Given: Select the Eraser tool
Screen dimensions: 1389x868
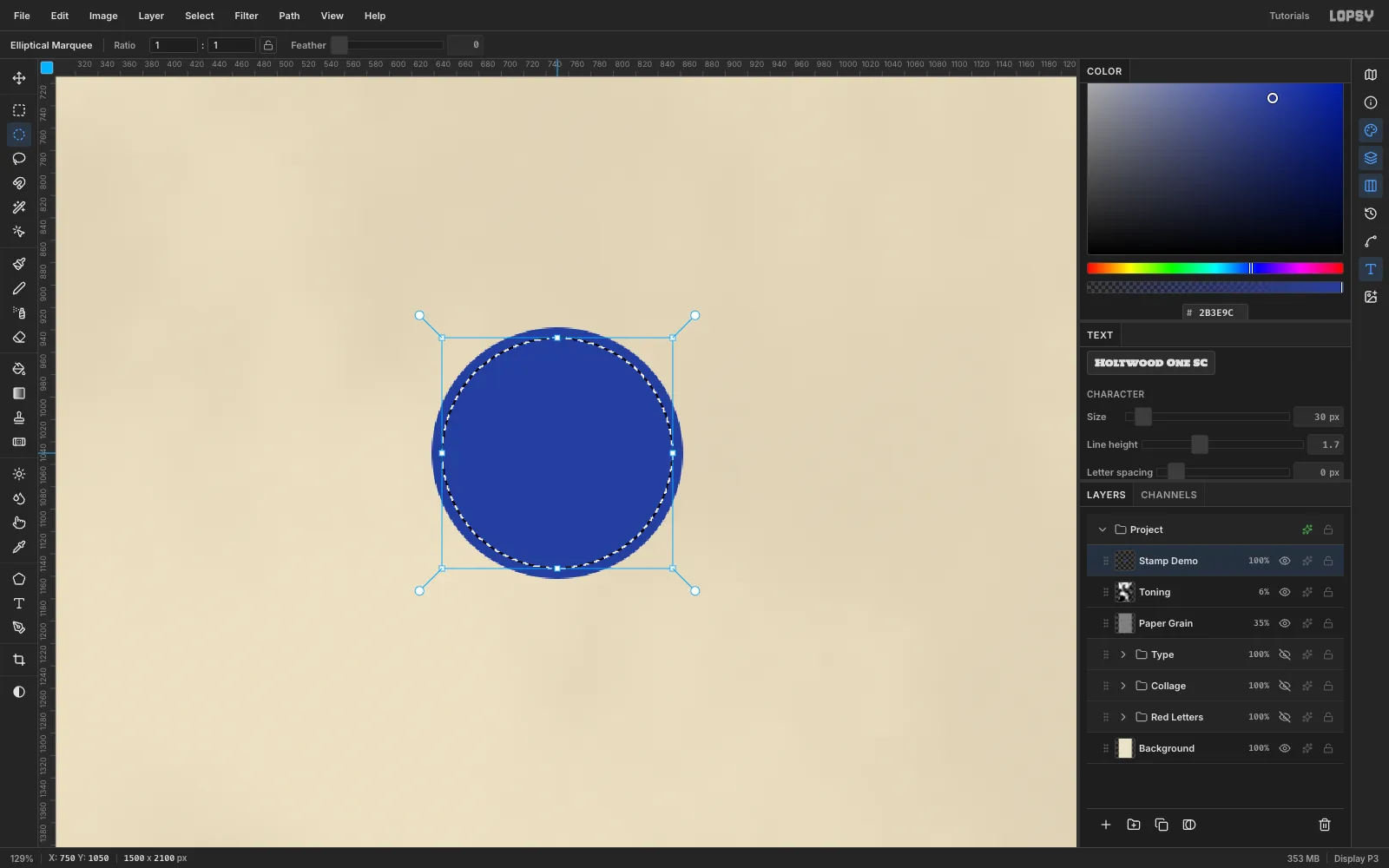Looking at the screenshot, I should [x=19, y=337].
